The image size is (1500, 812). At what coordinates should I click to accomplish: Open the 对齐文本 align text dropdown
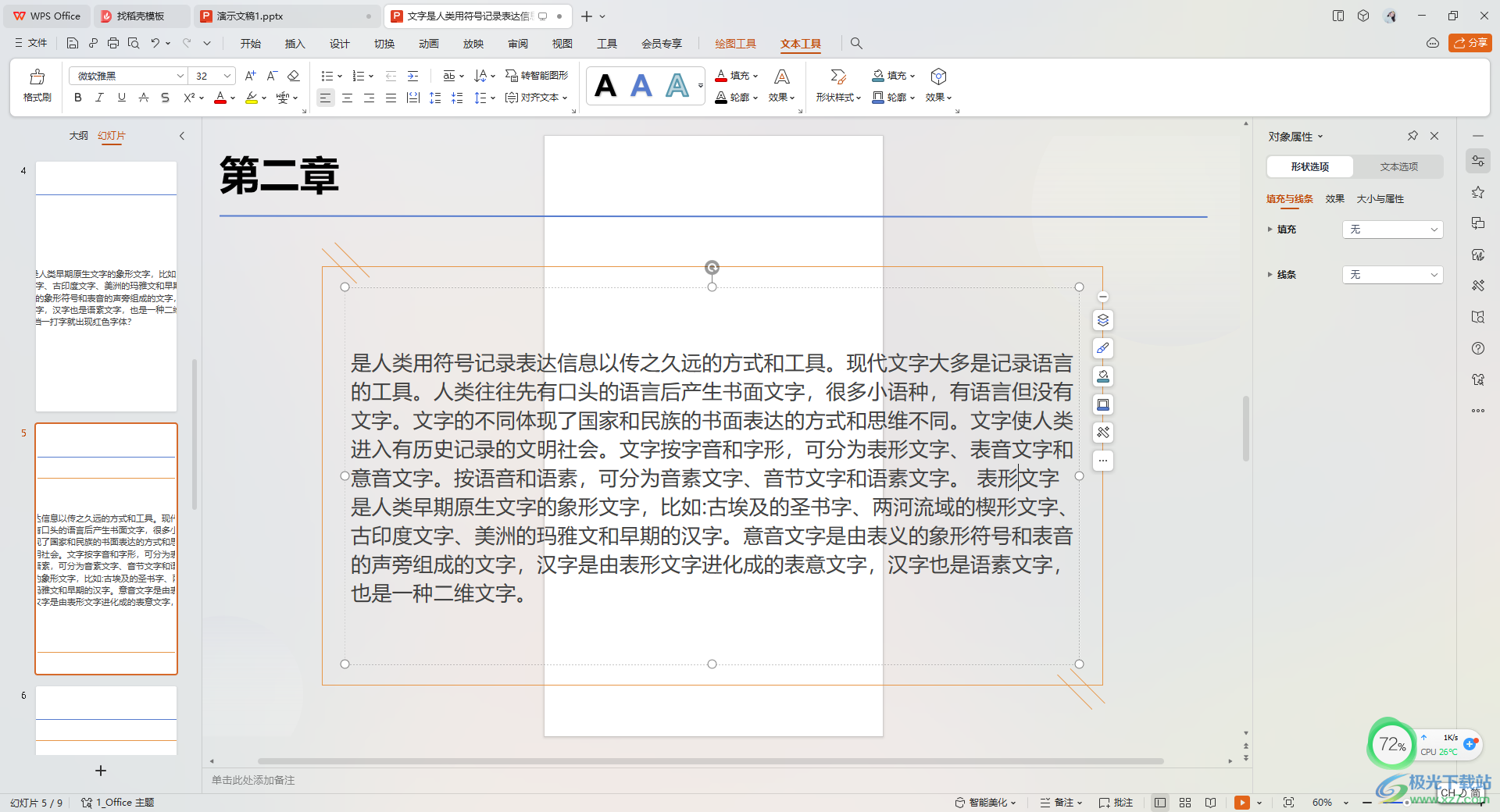point(536,98)
